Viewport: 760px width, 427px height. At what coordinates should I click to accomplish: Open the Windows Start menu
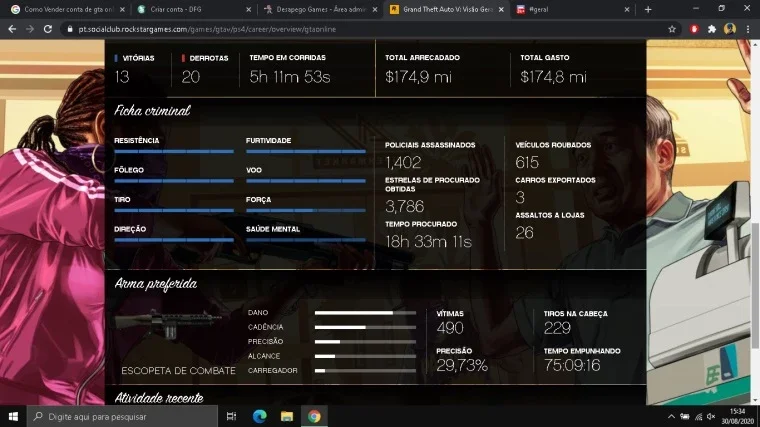click(x=13, y=416)
